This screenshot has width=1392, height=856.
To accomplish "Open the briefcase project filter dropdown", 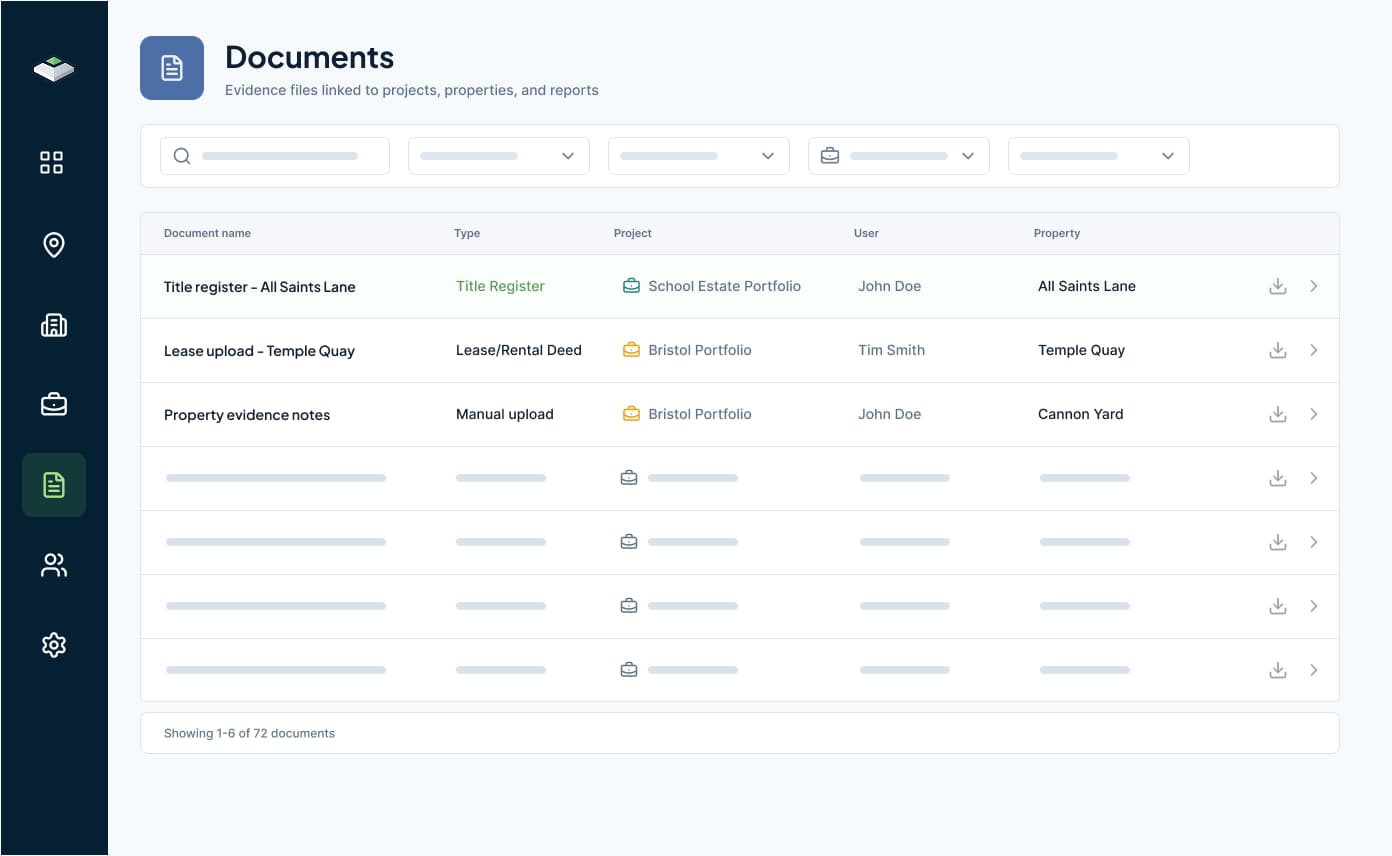I will click(x=899, y=156).
